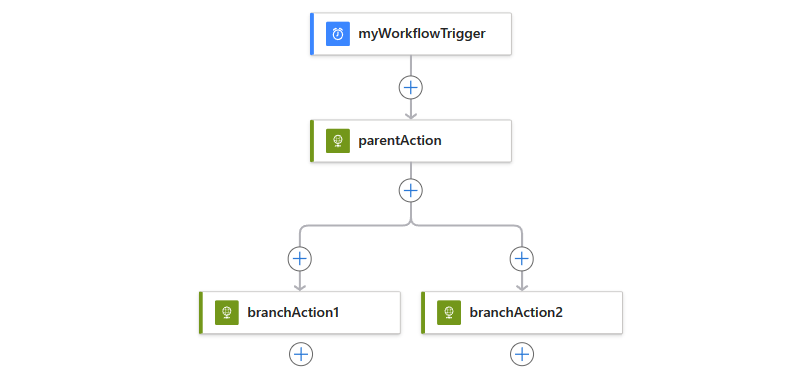This screenshot has width=800, height=380.
Task: Add a step between myWorkflowTrigger and parentAction
Action: (411, 88)
